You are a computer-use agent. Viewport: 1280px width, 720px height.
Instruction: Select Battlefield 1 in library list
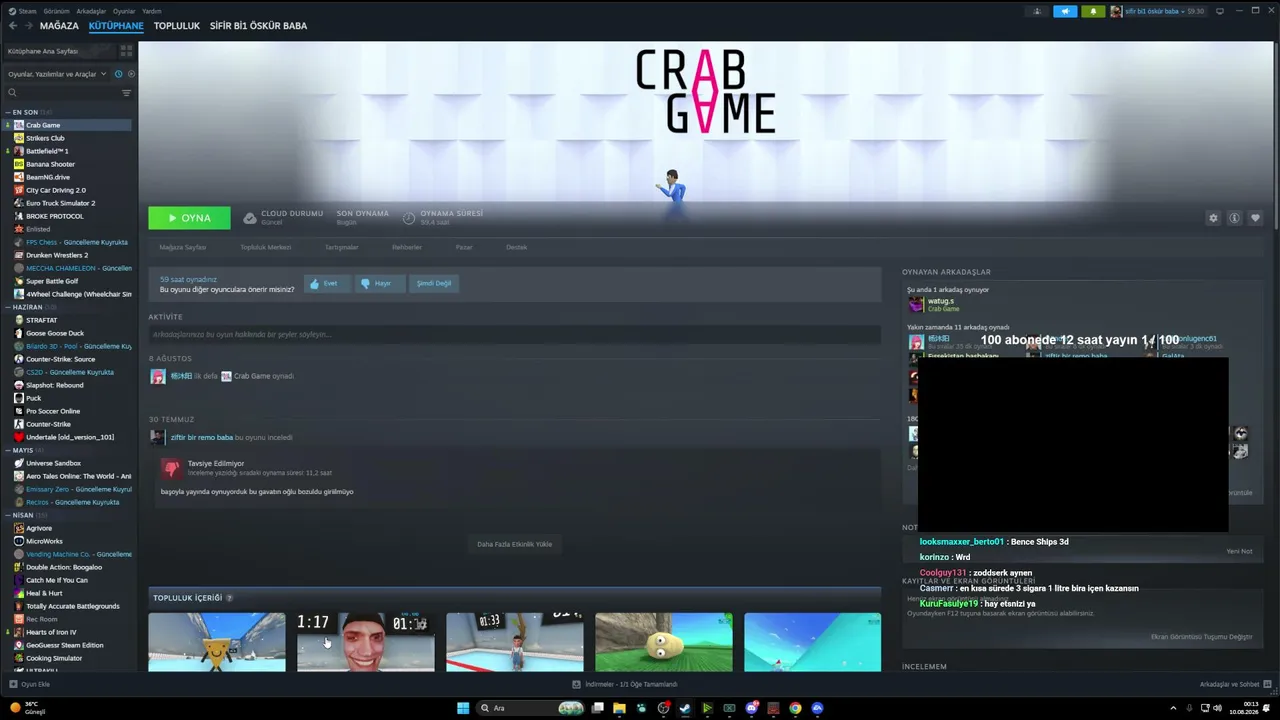69,151
